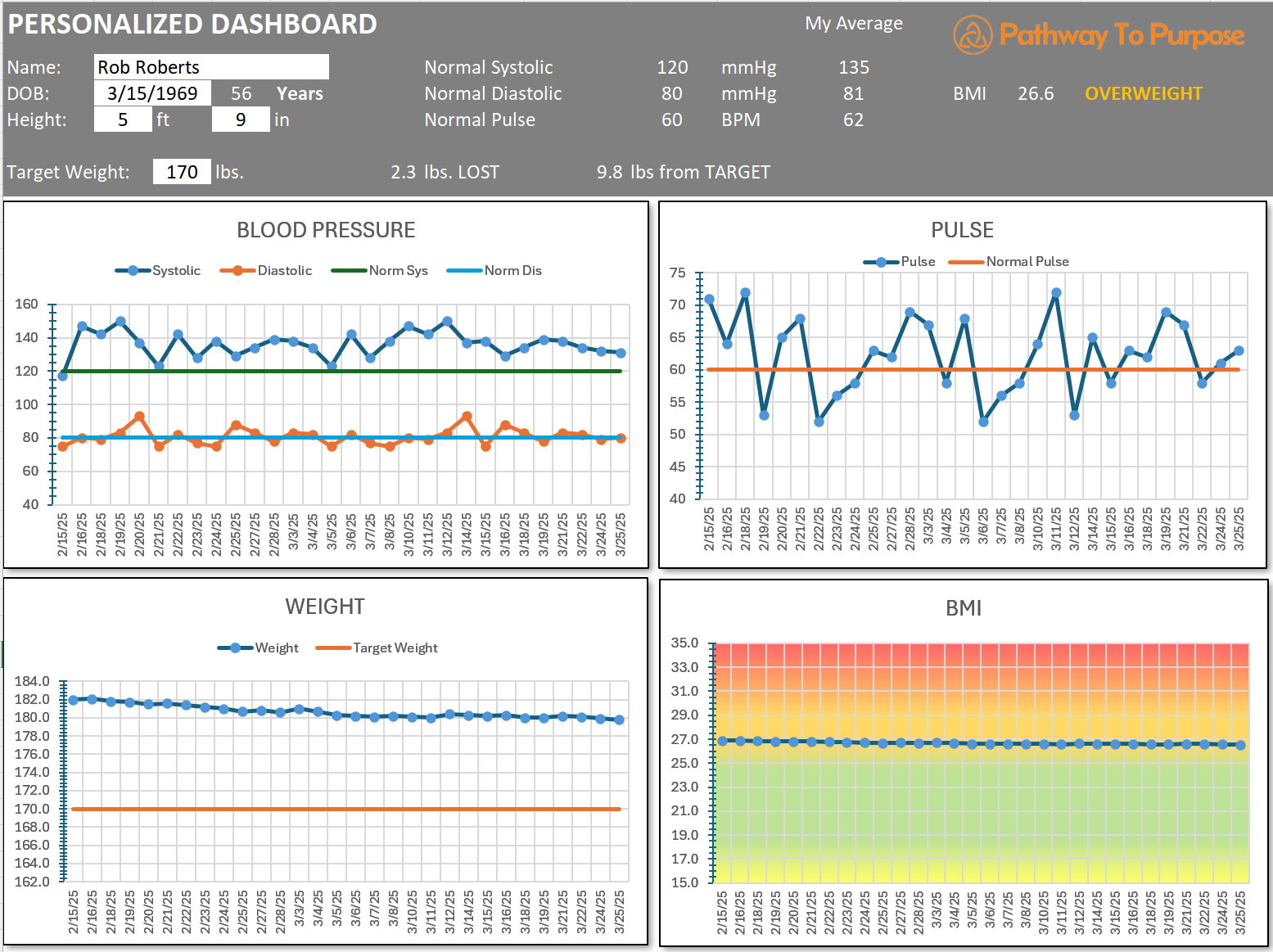Select the DOB field showing 3/15/1969
1273x952 pixels.
point(152,92)
